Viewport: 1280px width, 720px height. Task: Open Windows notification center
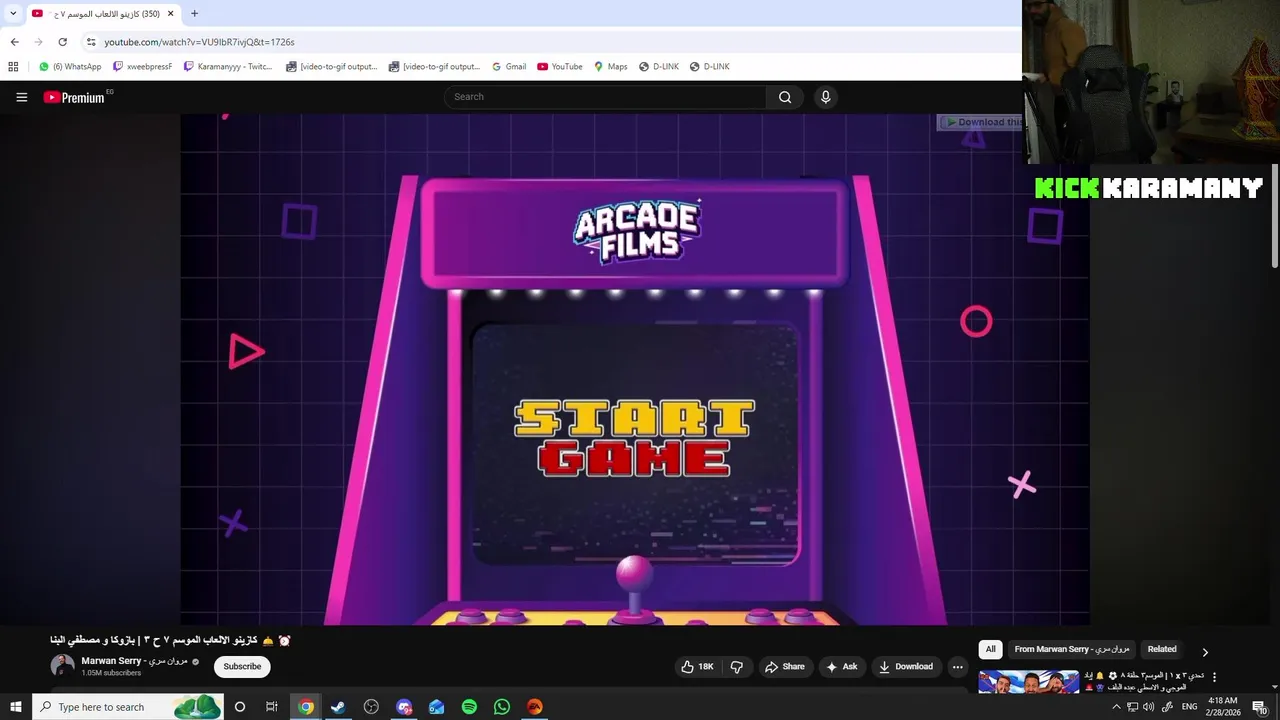click(x=1260, y=707)
